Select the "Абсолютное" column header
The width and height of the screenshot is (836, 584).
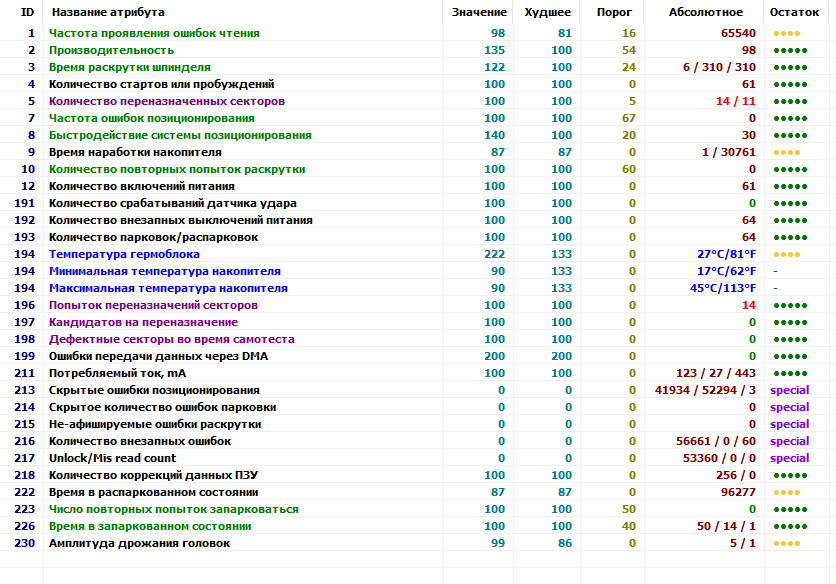[x=705, y=12]
